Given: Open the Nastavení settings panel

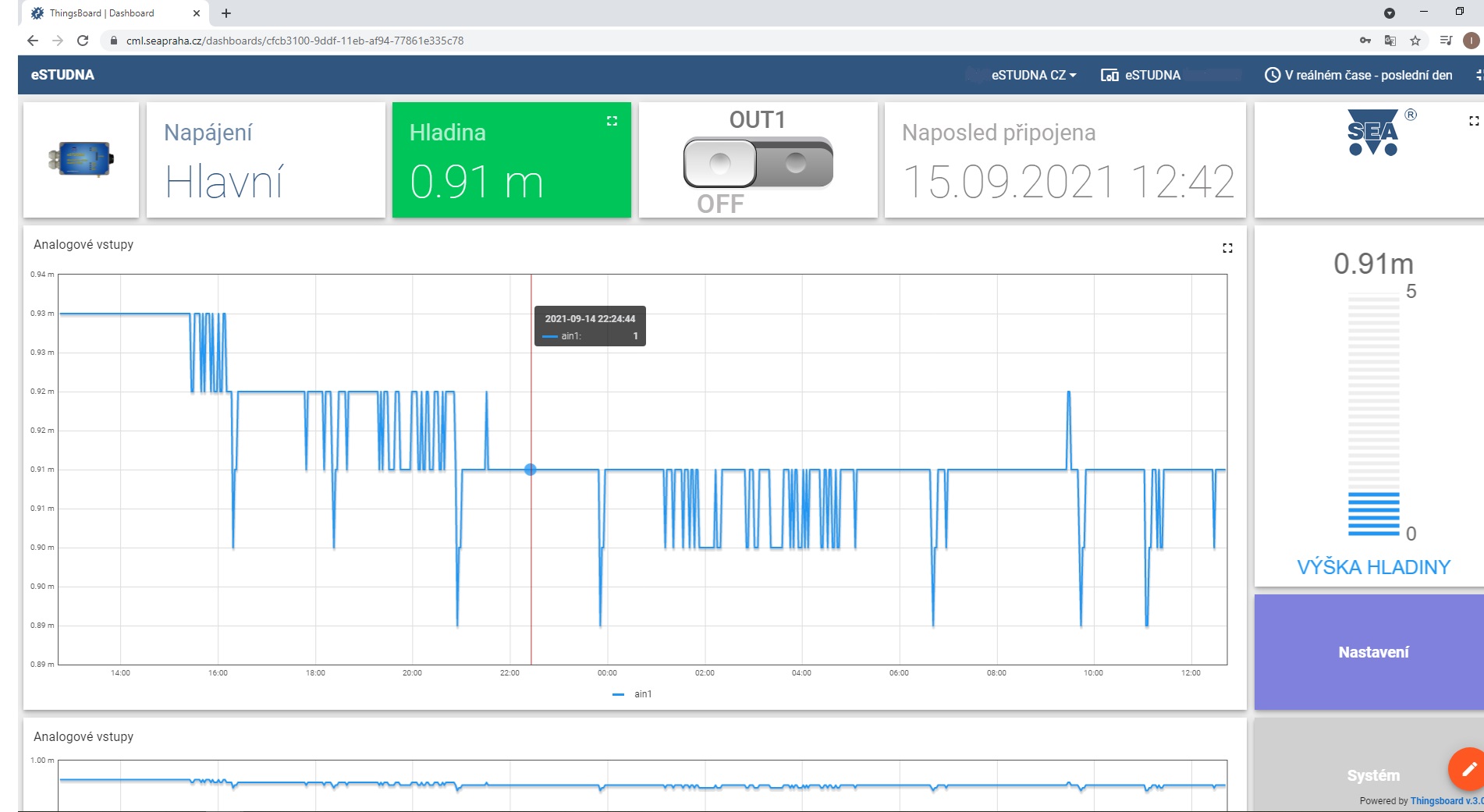Looking at the screenshot, I should (1370, 652).
